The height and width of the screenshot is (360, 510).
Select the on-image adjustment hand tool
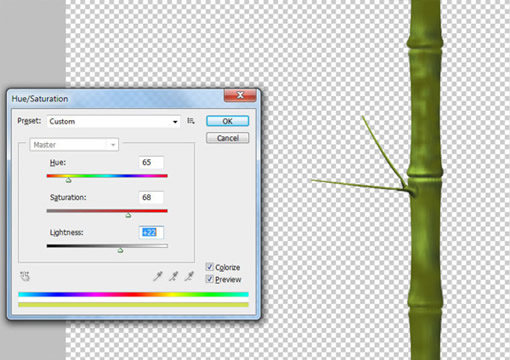[x=25, y=276]
